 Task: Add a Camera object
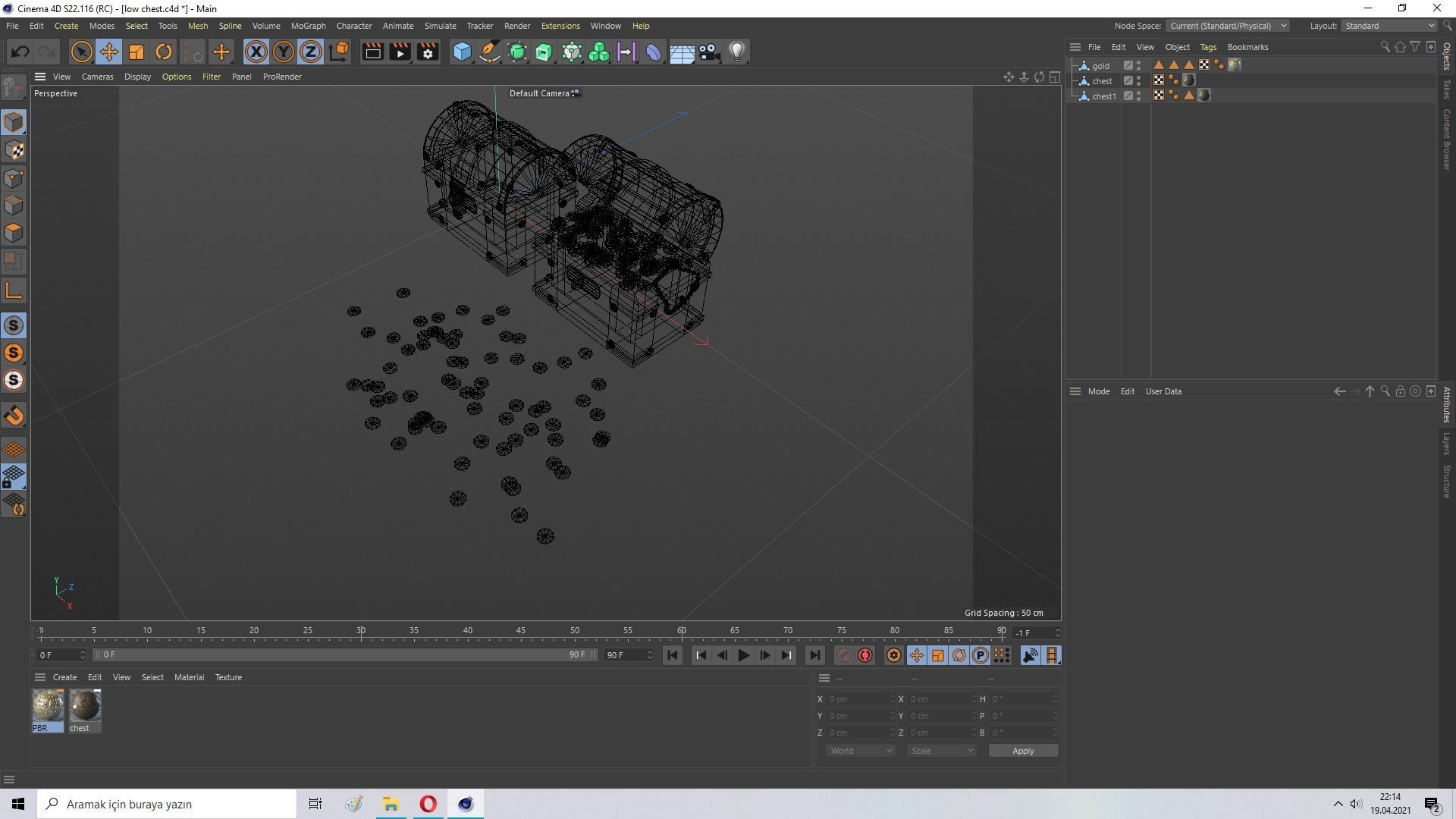[709, 52]
